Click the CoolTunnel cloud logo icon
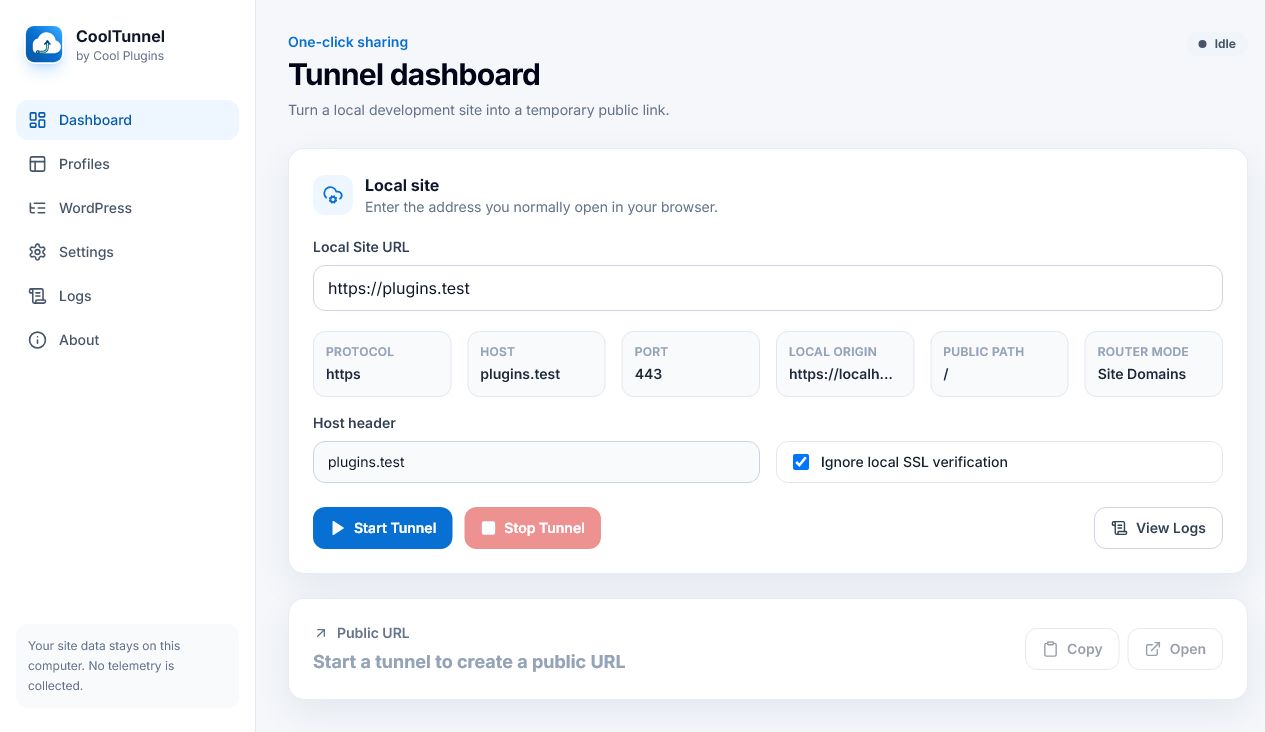The height and width of the screenshot is (732, 1265). pos(44,44)
